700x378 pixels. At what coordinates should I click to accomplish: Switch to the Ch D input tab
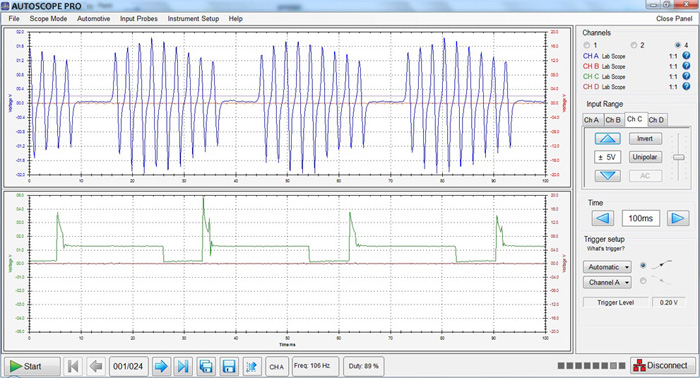click(656, 120)
